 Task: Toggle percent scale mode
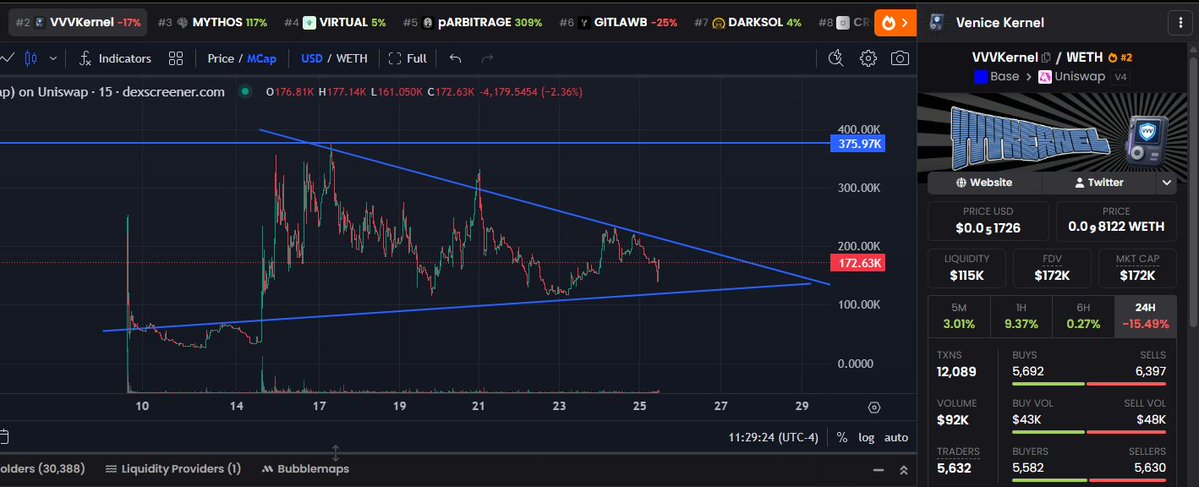pyautogui.click(x=842, y=437)
